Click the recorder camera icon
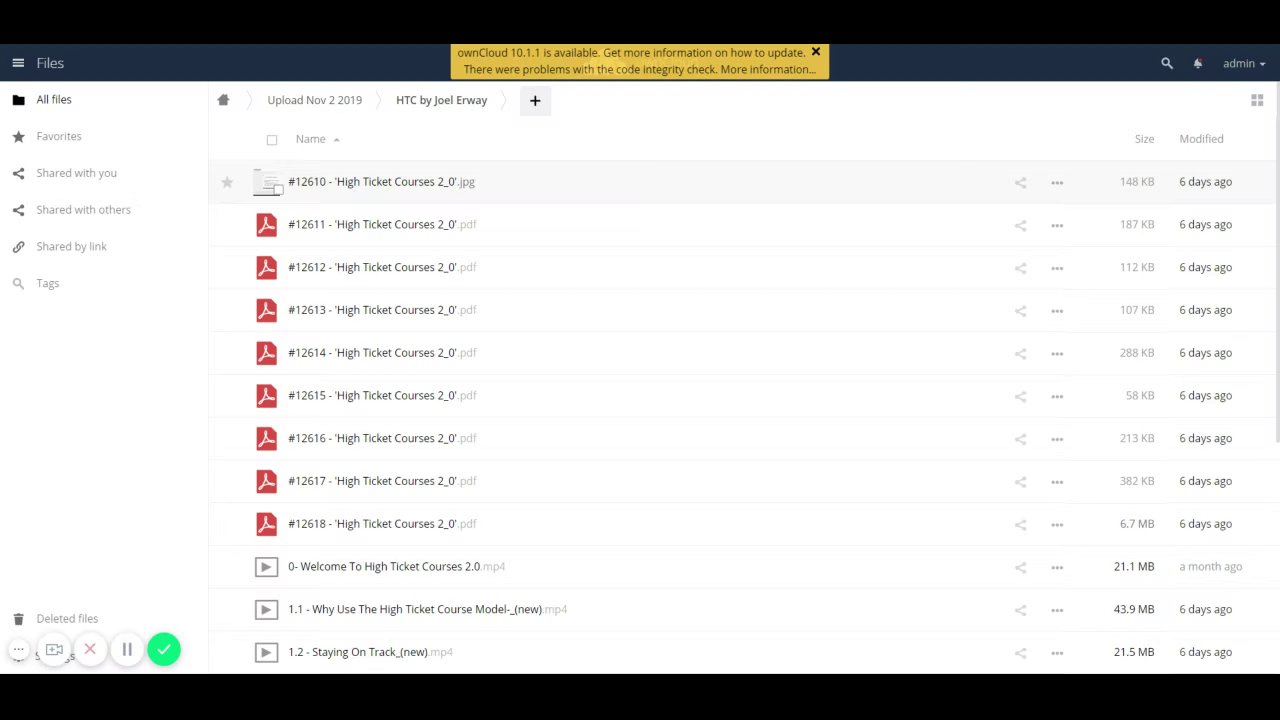Image resolution: width=1280 pixels, height=720 pixels. pyautogui.click(x=54, y=650)
